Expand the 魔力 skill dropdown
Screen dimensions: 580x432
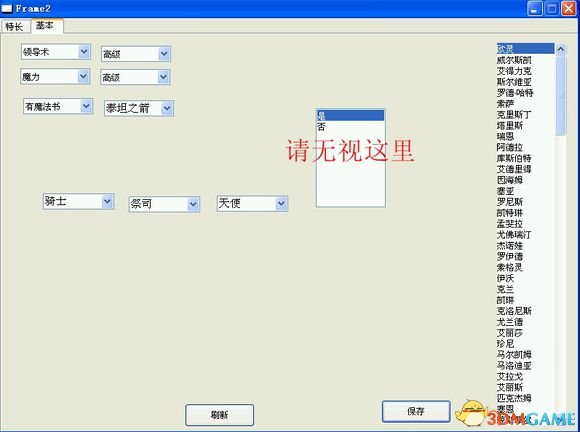tap(84, 77)
